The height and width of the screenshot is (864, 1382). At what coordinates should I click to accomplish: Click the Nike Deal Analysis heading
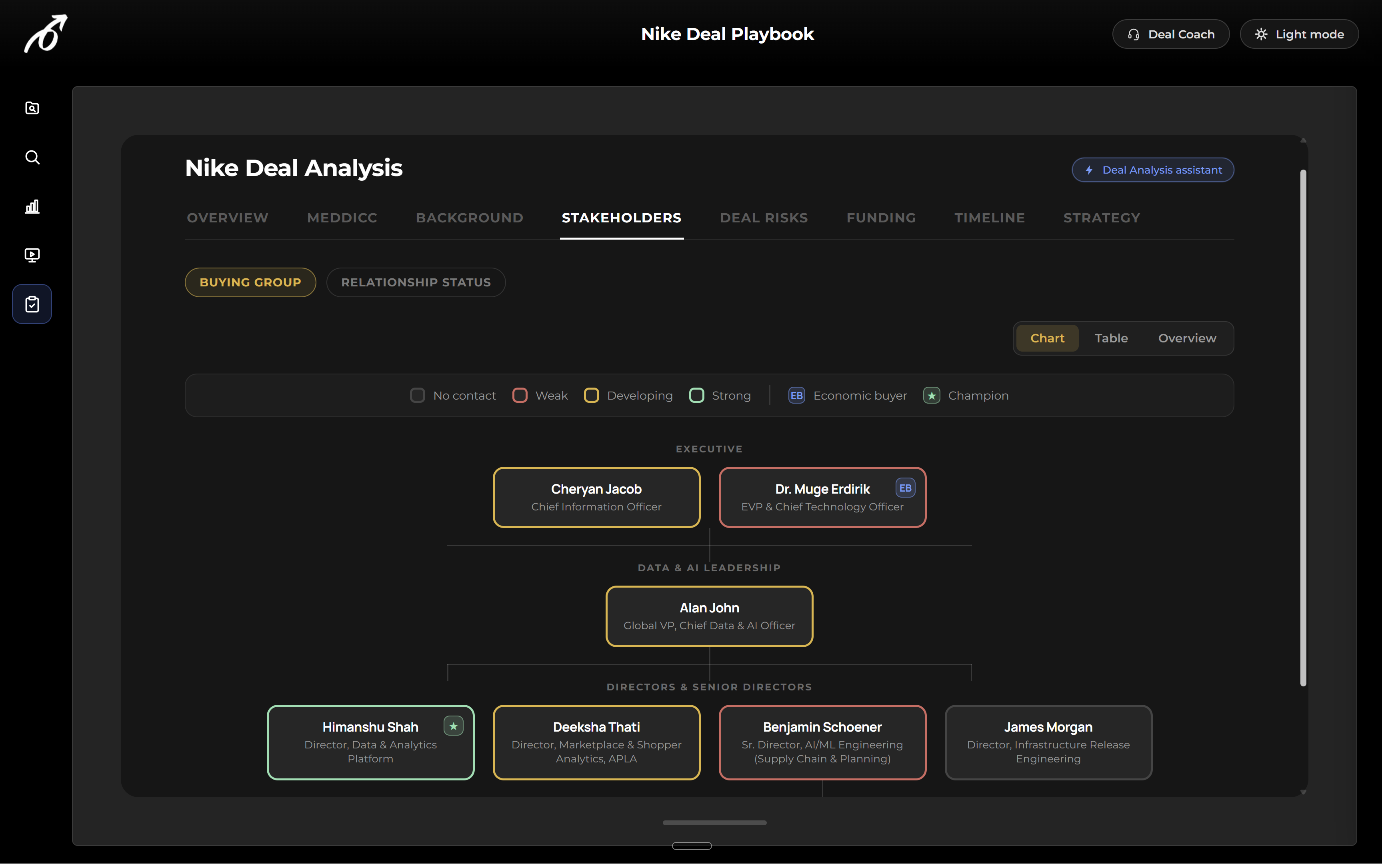point(294,168)
